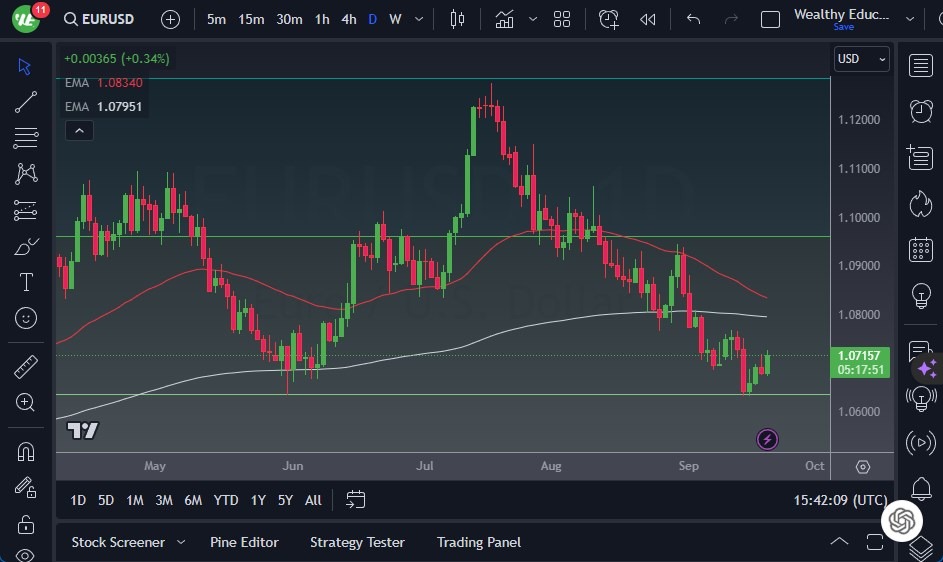This screenshot has height=562, width=943.
Task: Activate the Measure ruler tool
Action: coord(26,367)
